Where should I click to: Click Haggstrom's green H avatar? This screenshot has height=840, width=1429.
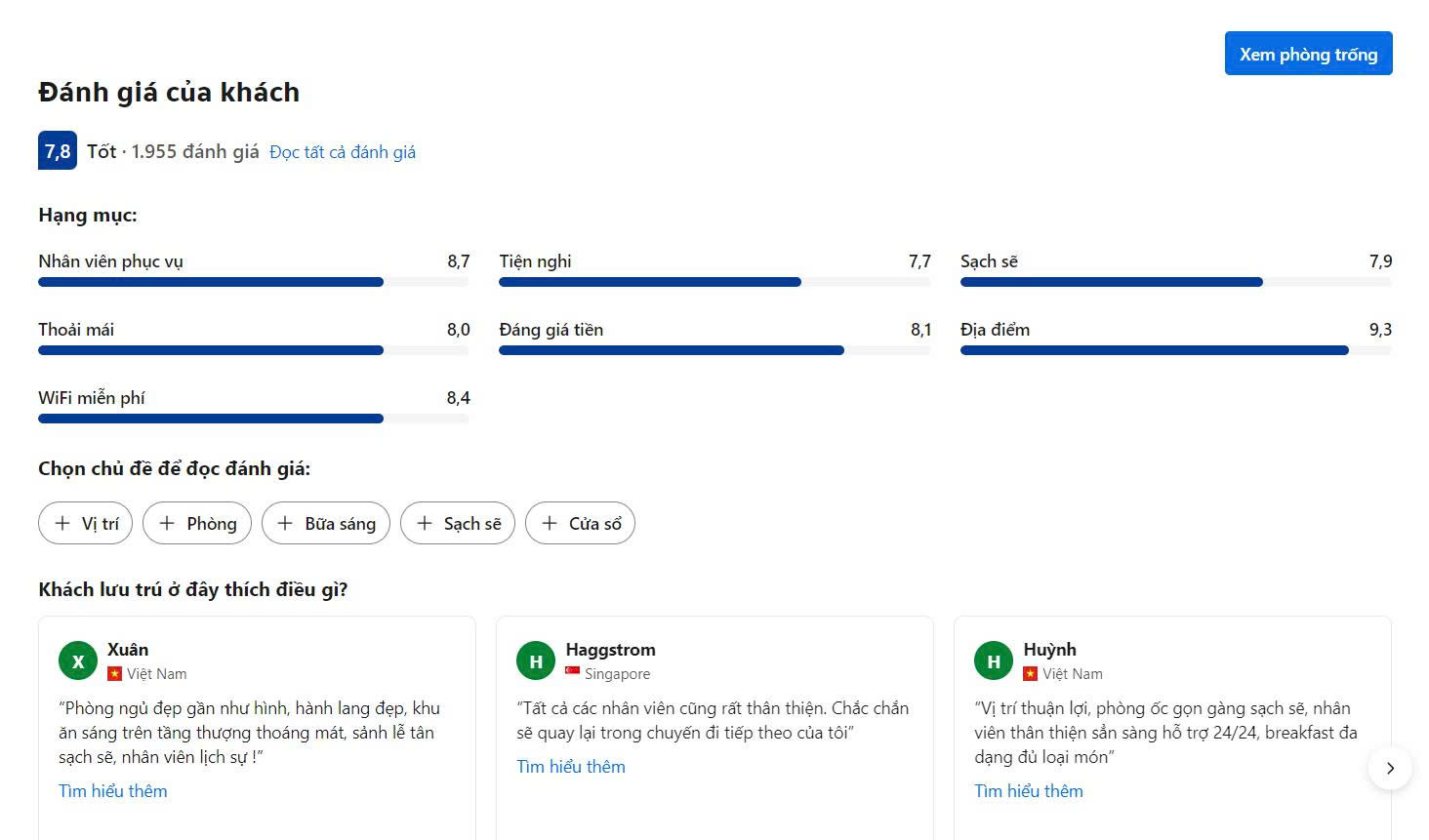pos(536,660)
